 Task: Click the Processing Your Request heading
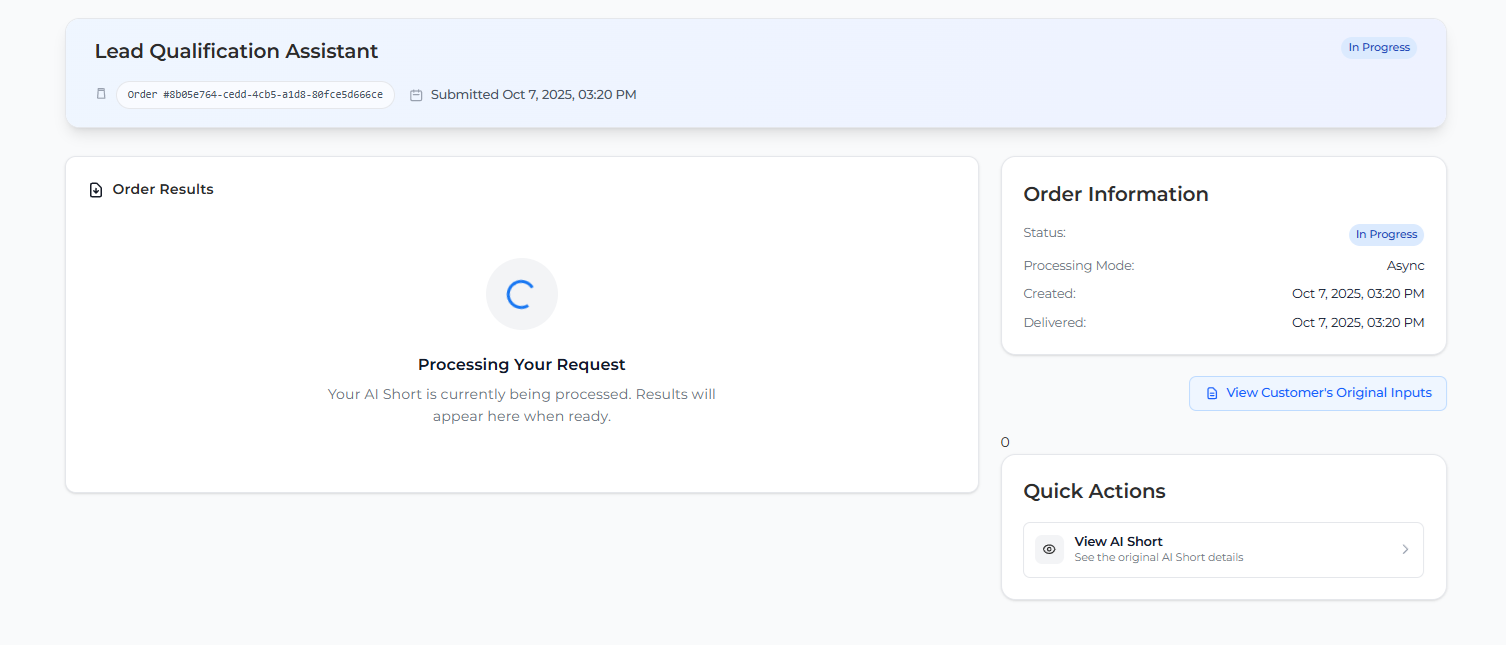[x=521, y=365]
